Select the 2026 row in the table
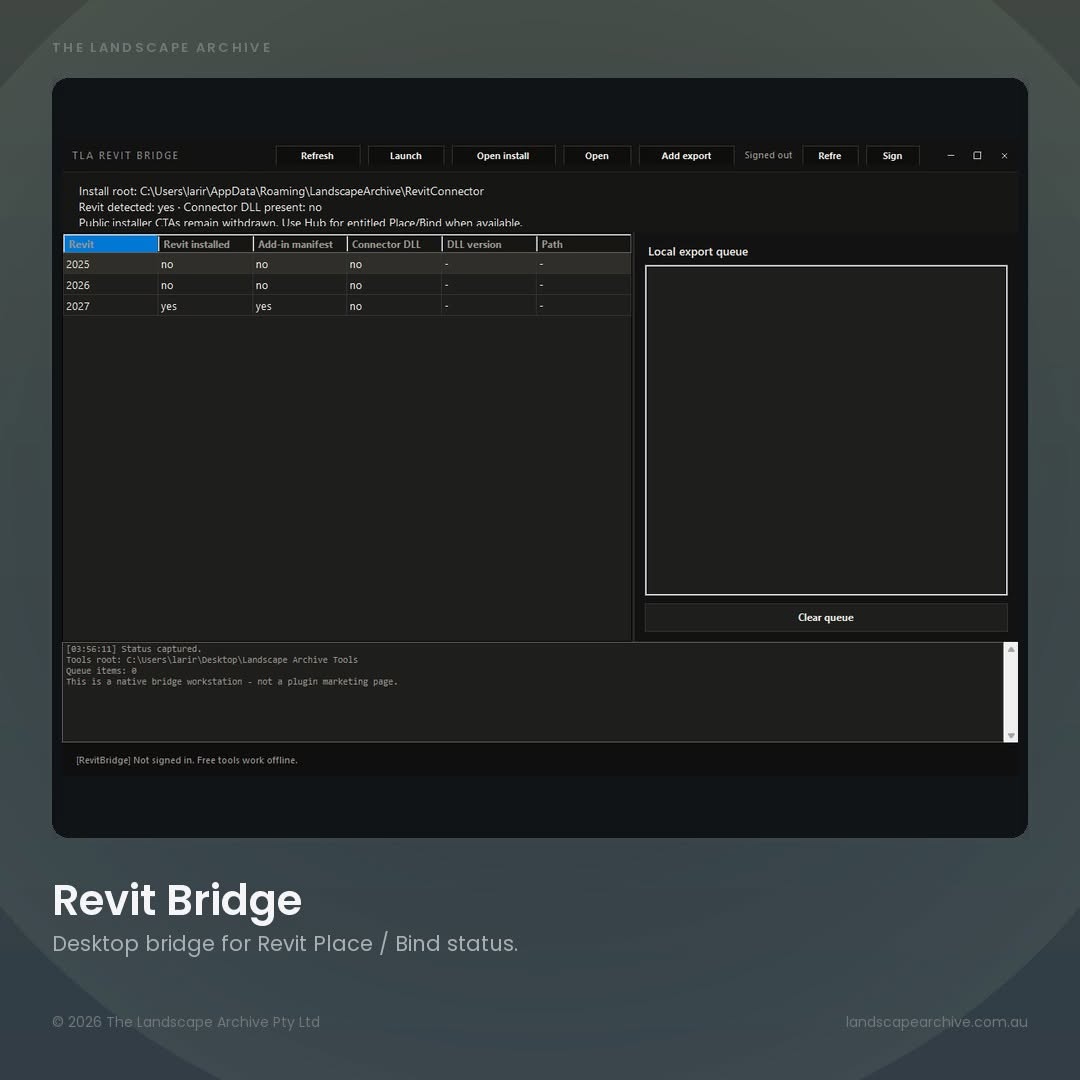Image resolution: width=1080 pixels, height=1080 pixels. (347, 285)
